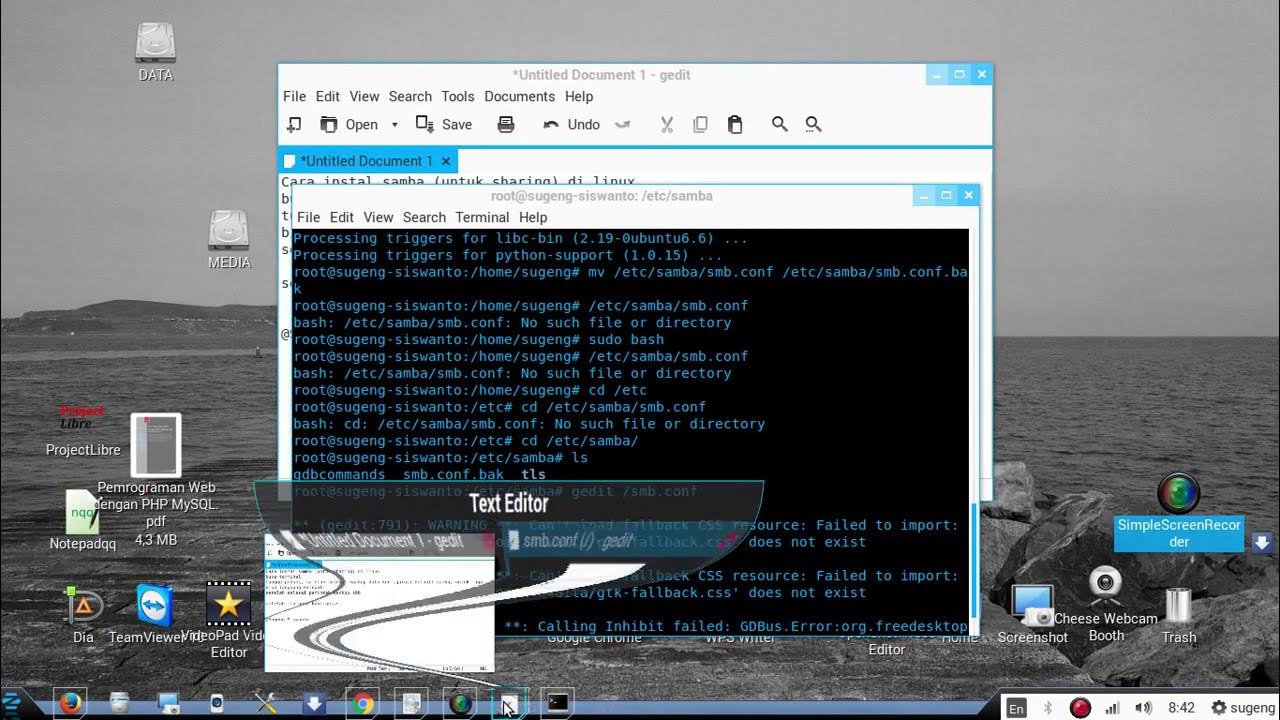Open the DATA drive desktop icon
The width and height of the screenshot is (1280, 720).
tap(155, 53)
